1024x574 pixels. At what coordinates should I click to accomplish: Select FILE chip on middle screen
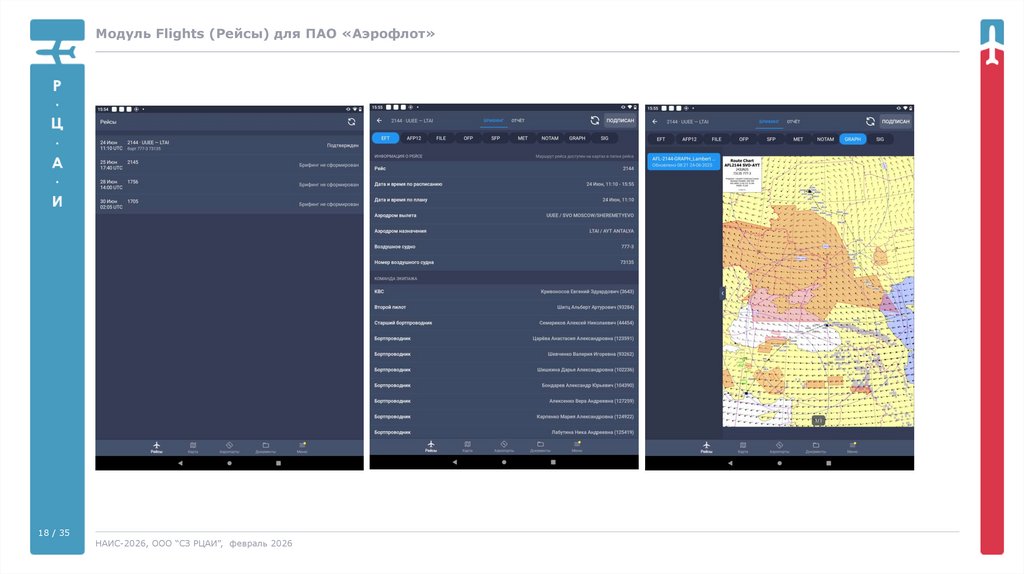(441, 138)
